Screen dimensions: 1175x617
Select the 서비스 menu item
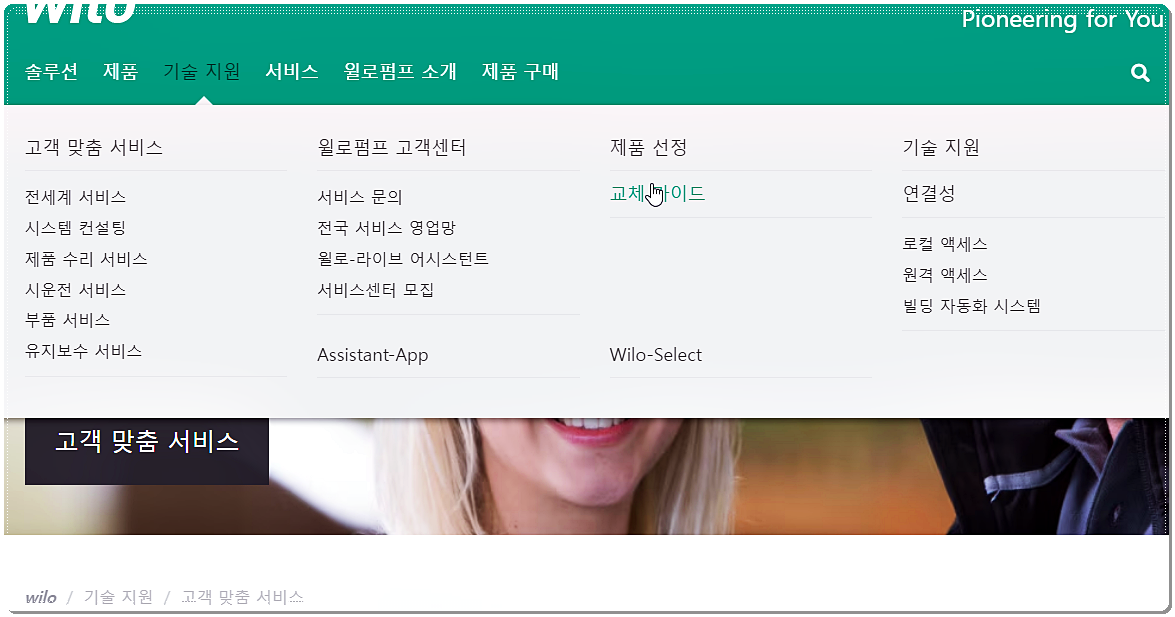click(x=291, y=71)
